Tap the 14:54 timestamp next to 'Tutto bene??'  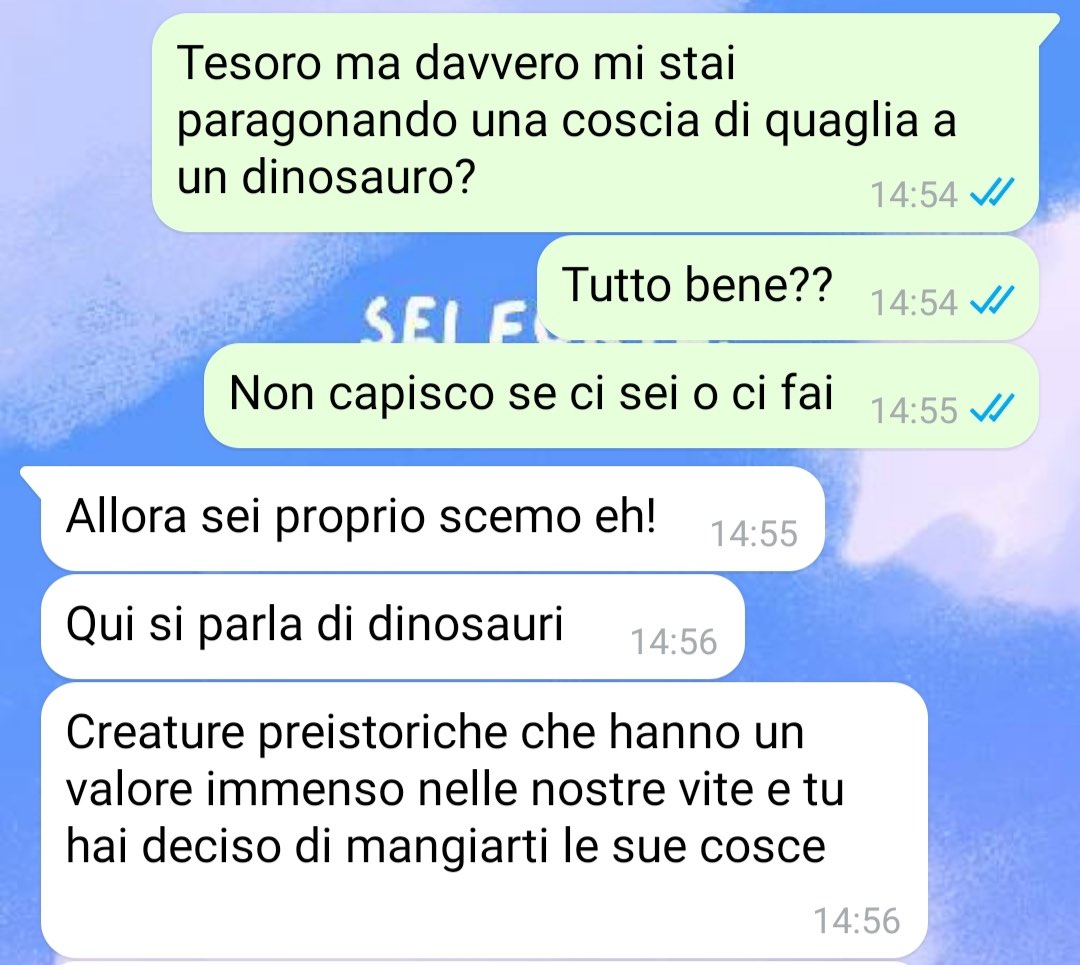click(x=913, y=302)
